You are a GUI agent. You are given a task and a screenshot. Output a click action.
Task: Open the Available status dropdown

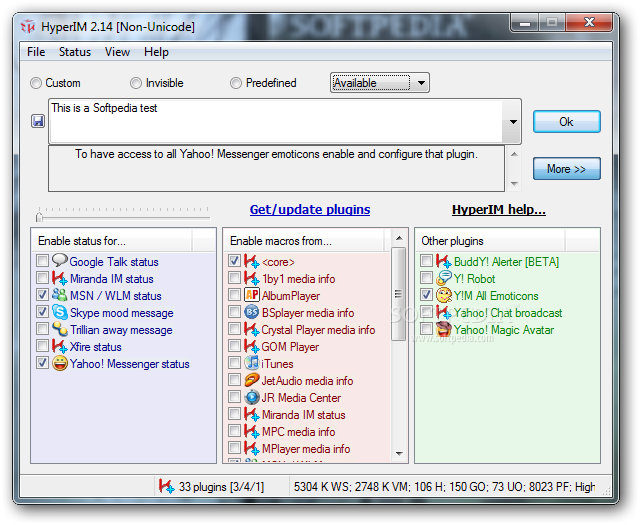coord(421,83)
